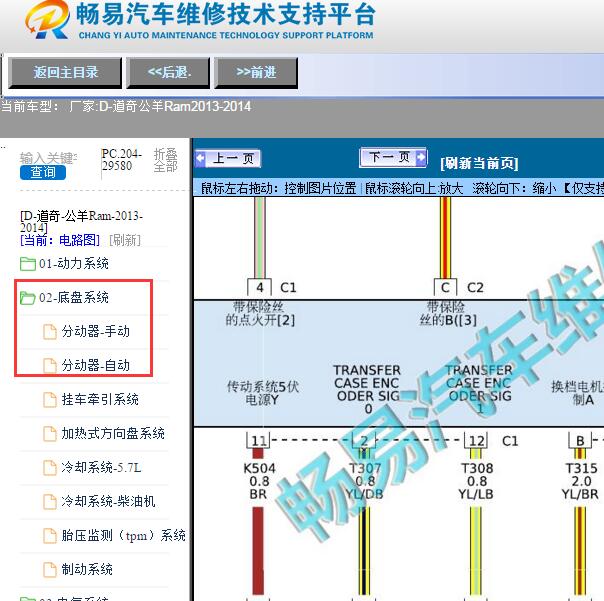Open 挂车牵引系统 diagram
The image size is (604, 601).
tap(100, 400)
